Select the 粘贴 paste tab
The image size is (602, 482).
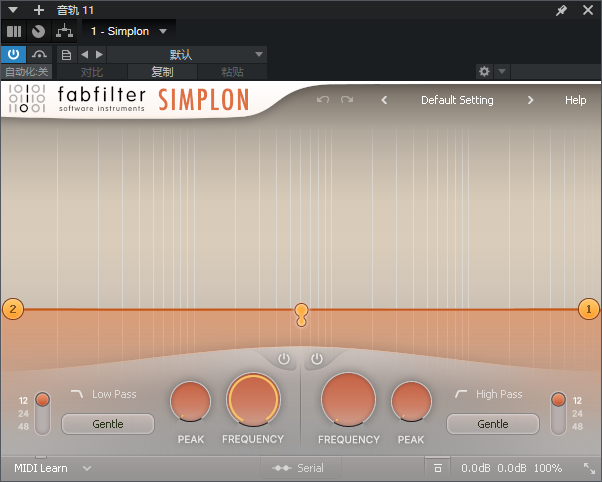[232, 72]
